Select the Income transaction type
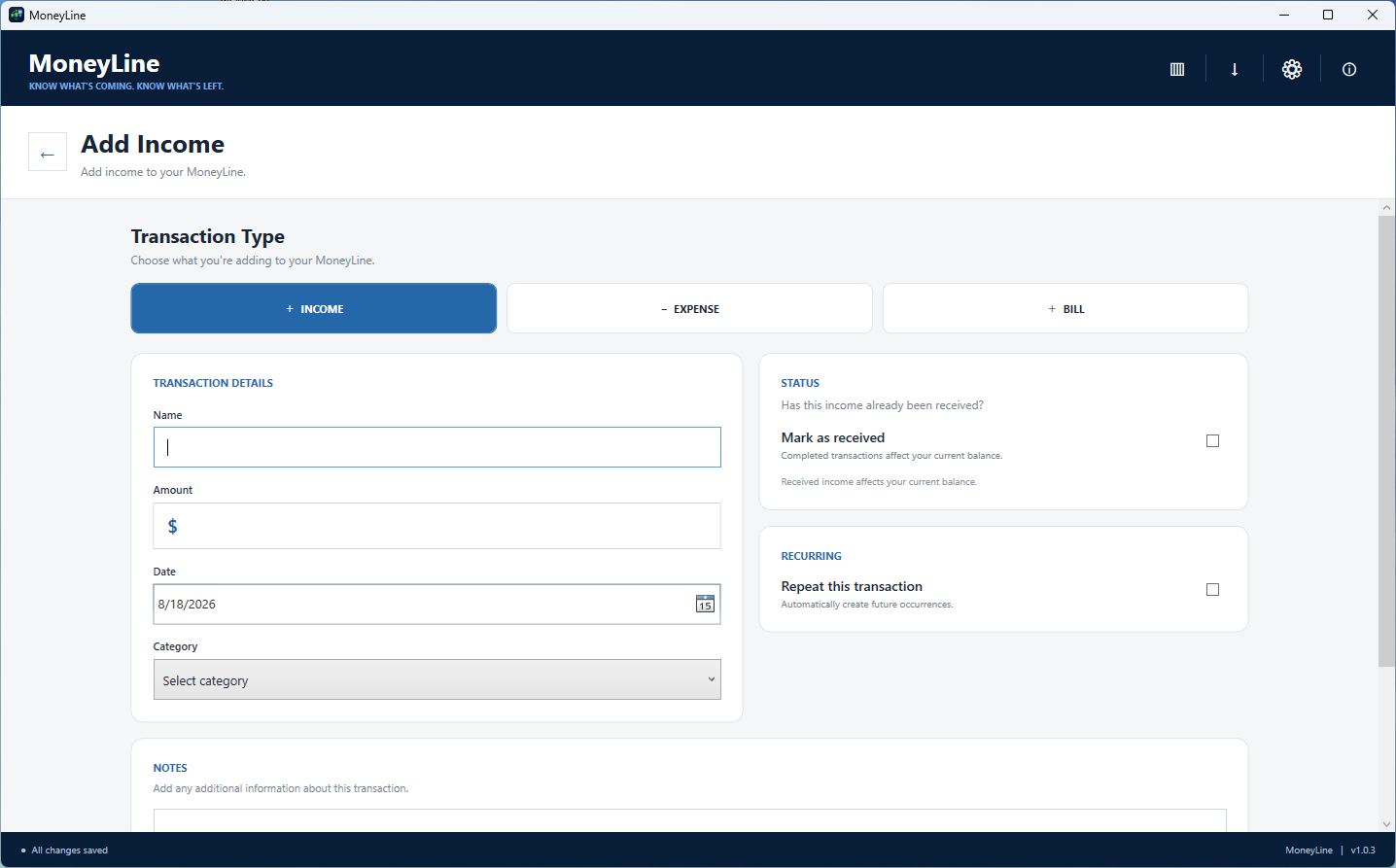This screenshot has height=868, width=1396. (314, 308)
